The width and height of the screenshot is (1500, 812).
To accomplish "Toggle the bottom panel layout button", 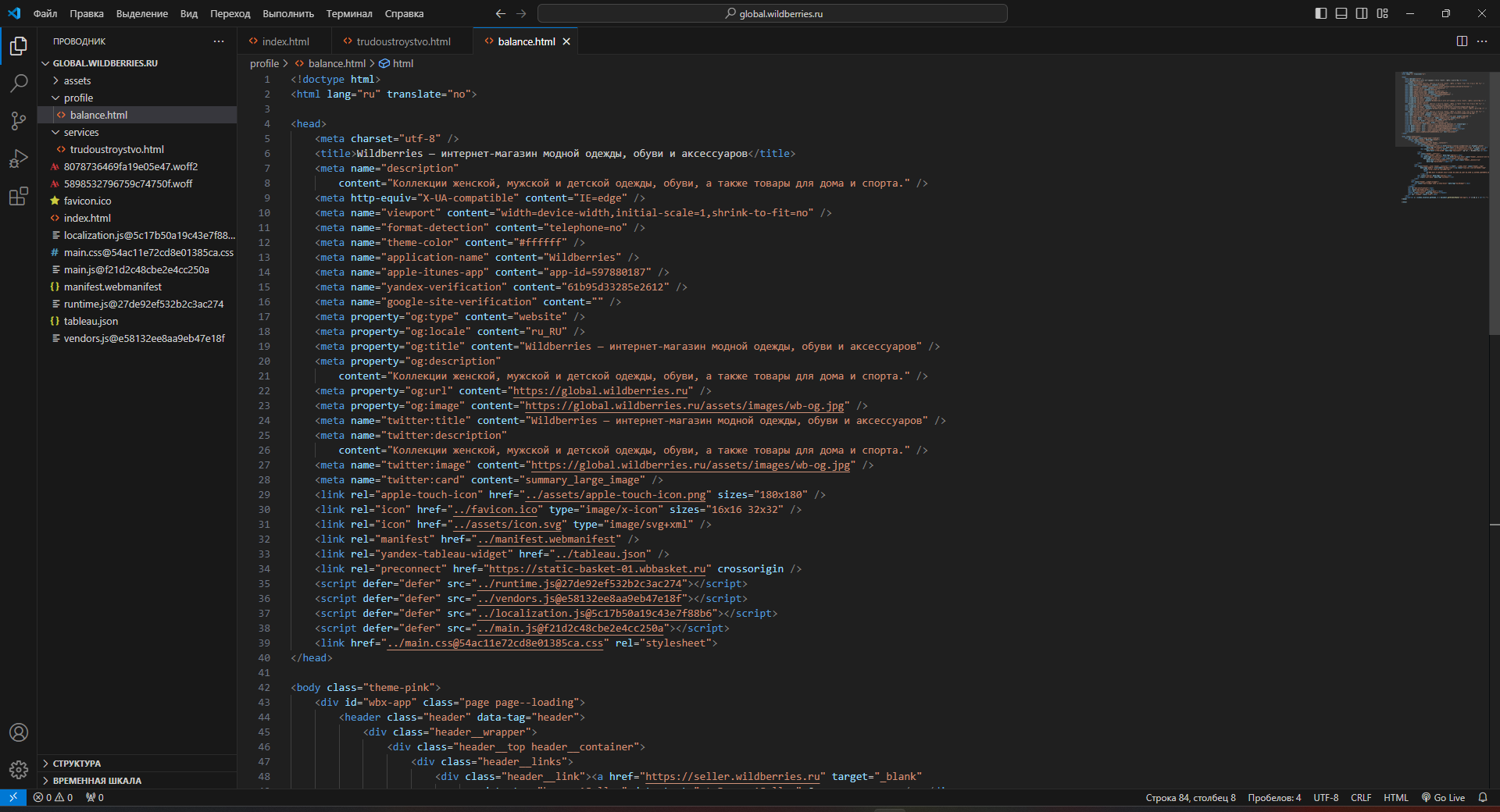I will pos(1341,13).
